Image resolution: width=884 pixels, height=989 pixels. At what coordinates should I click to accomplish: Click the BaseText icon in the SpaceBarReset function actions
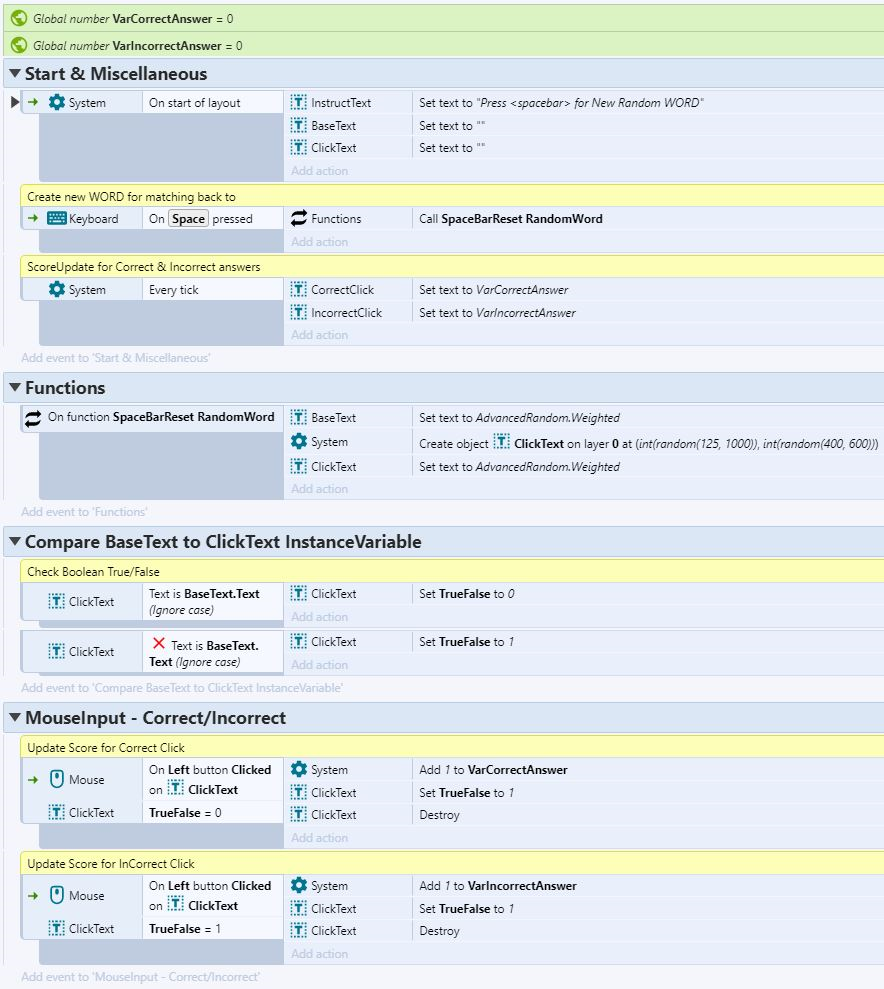(x=299, y=418)
